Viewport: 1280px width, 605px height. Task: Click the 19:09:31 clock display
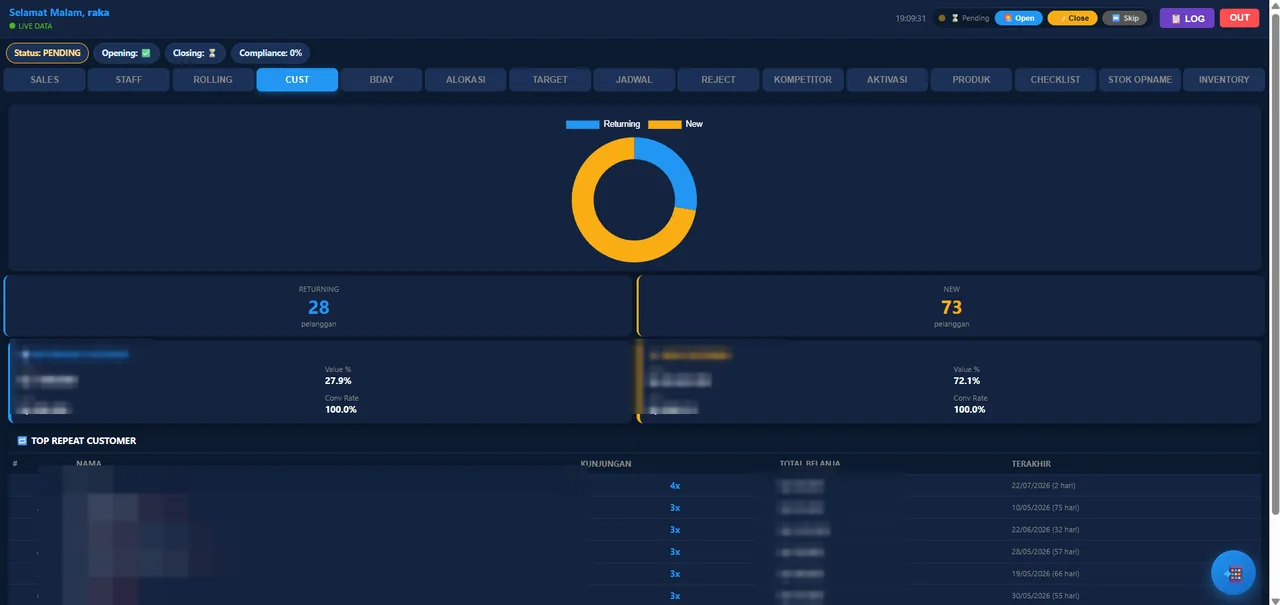(910, 18)
